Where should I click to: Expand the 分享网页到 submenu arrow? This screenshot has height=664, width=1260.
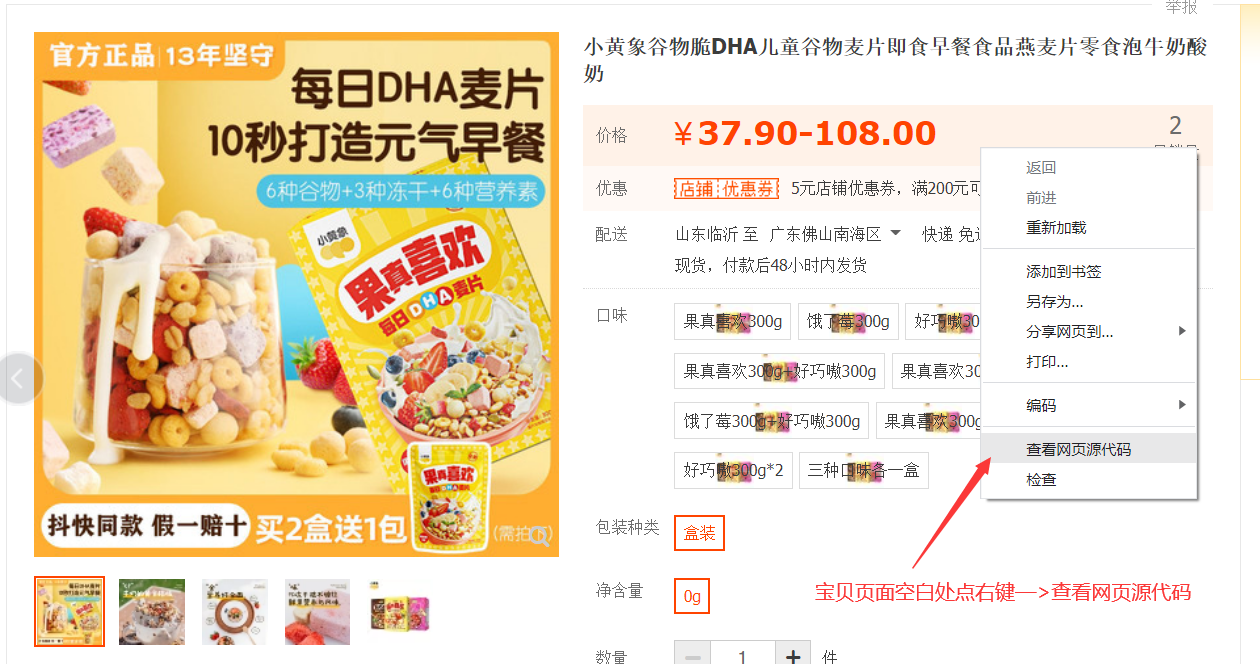coord(1182,331)
